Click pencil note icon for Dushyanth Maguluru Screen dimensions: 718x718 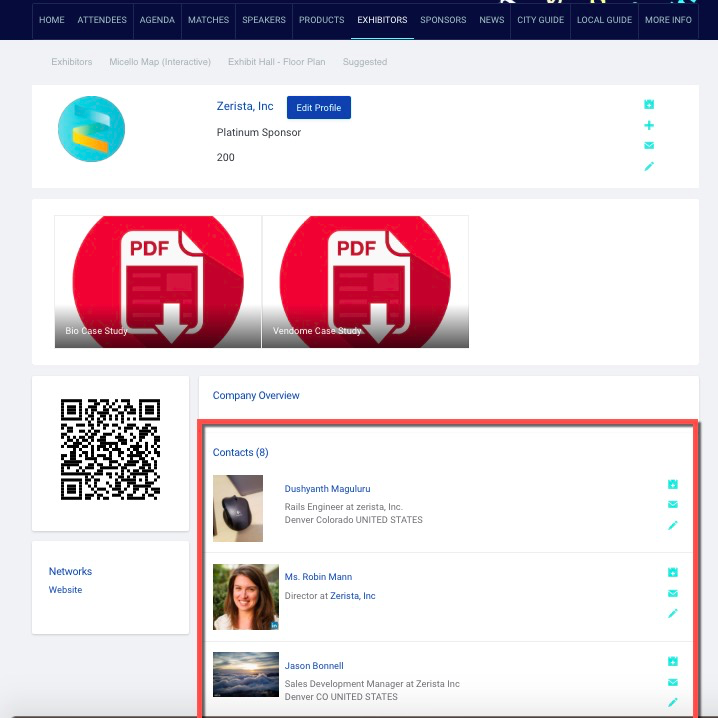(673, 525)
